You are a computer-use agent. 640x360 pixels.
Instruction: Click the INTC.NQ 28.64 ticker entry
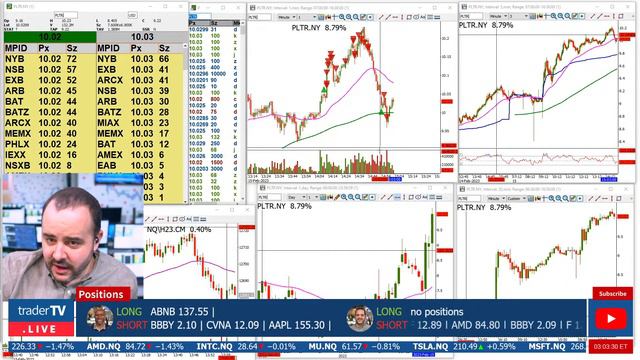point(246,347)
